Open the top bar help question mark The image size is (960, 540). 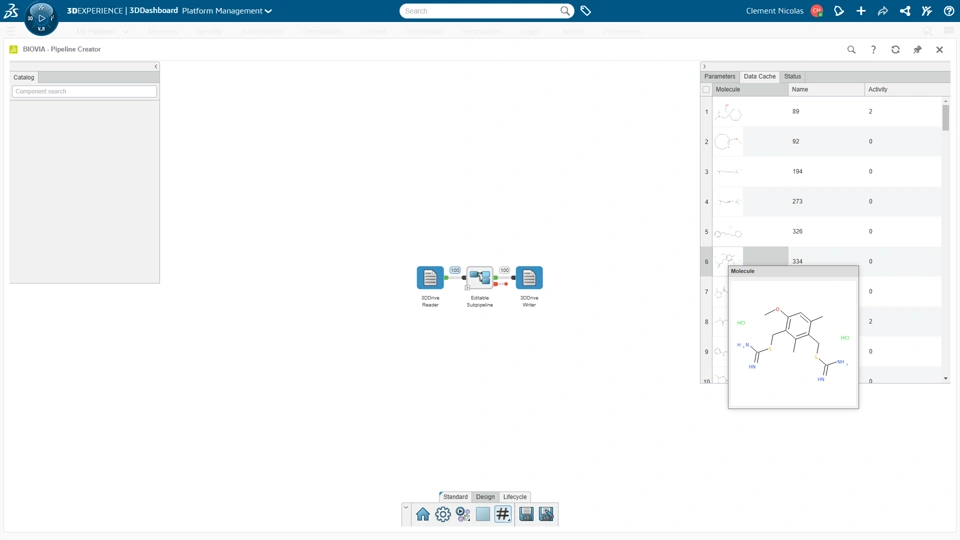(949, 10)
